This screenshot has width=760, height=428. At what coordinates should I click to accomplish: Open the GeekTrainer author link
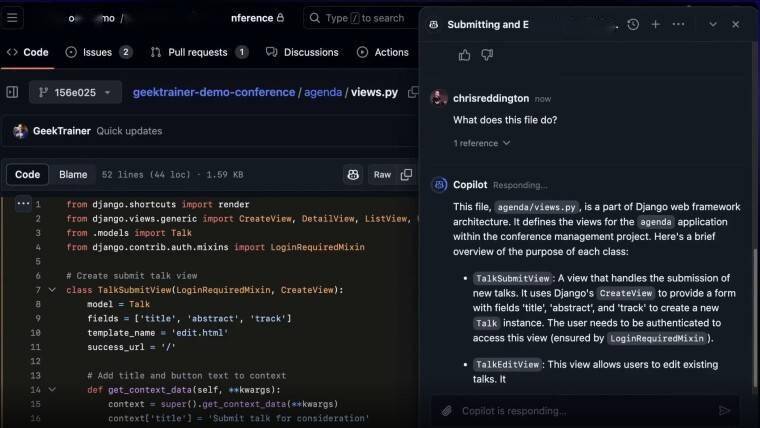(x=62, y=131)
